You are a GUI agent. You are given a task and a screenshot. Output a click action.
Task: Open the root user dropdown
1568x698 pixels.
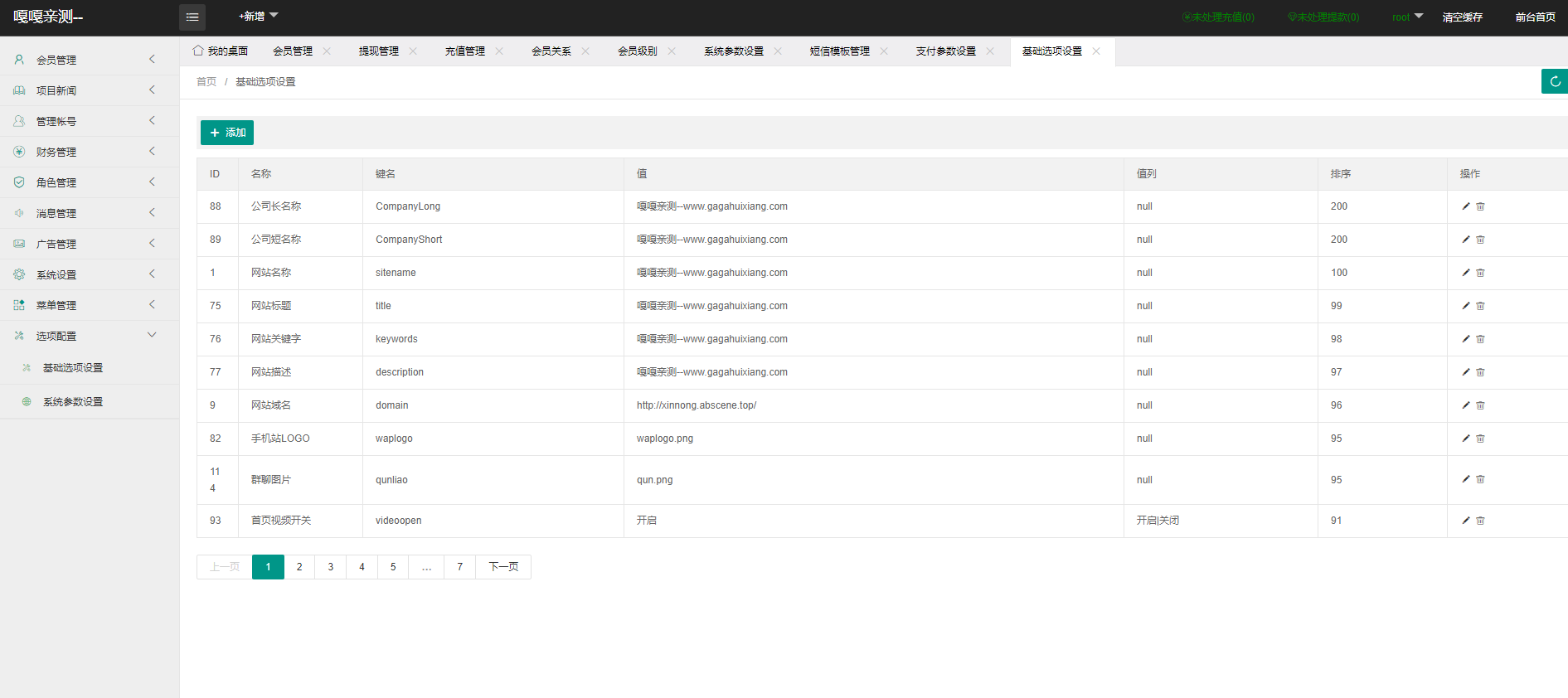[x=1406, y=17]
